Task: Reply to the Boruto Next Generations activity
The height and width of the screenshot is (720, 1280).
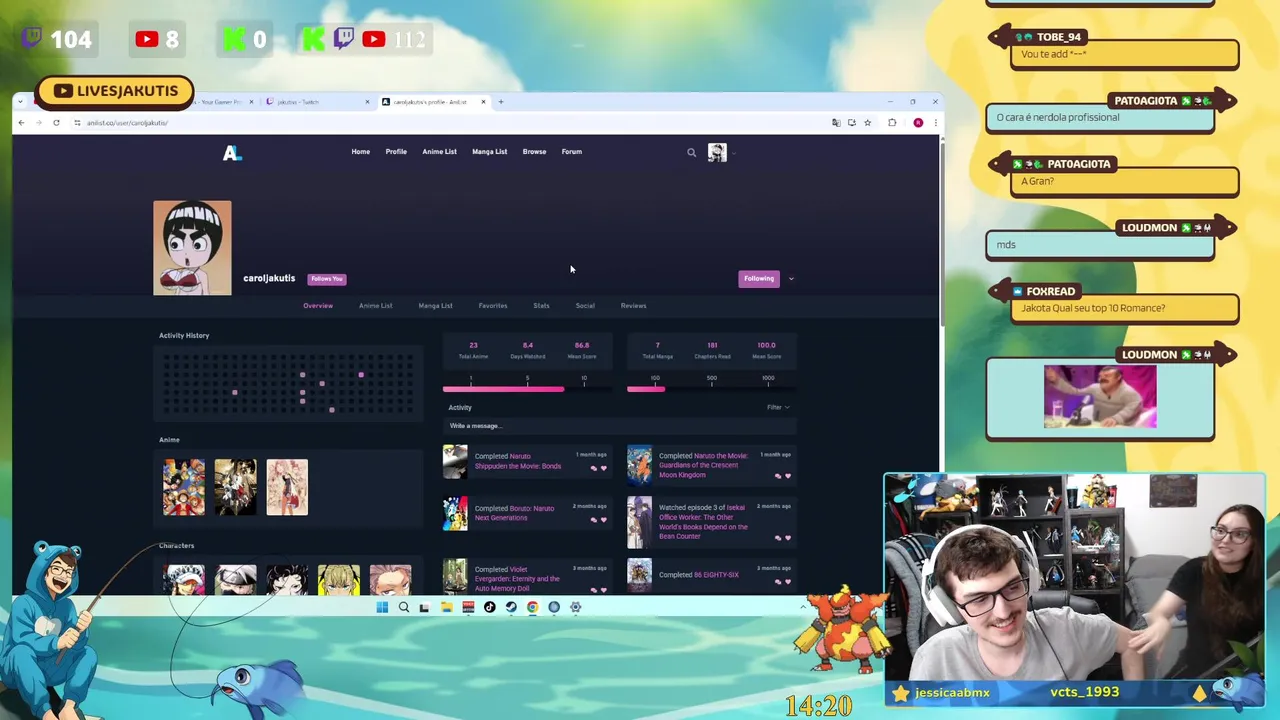Action: pos(593,520)
